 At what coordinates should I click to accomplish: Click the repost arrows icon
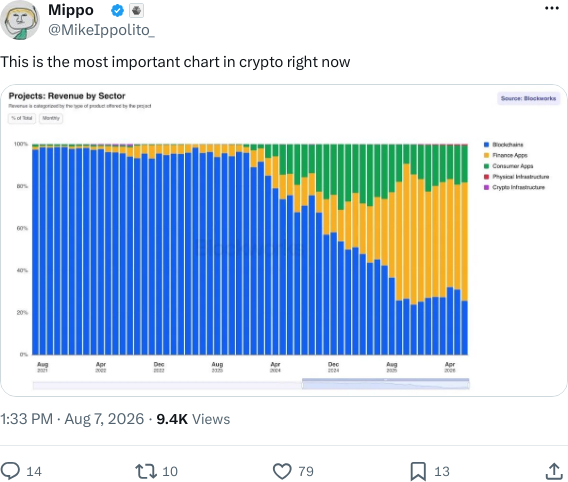(146, 471)
